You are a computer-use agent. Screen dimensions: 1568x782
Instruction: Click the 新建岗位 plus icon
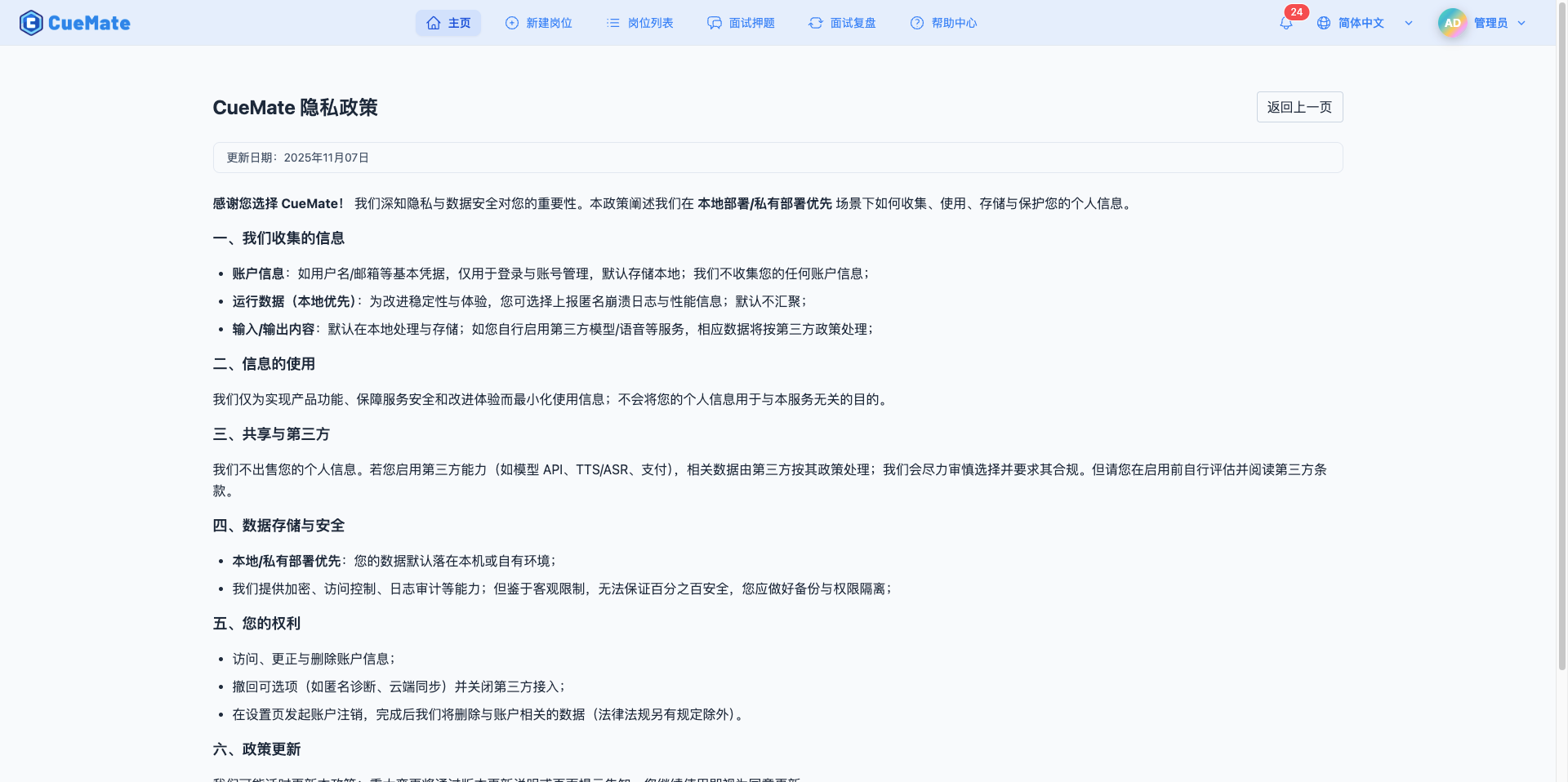click(510, 23)
